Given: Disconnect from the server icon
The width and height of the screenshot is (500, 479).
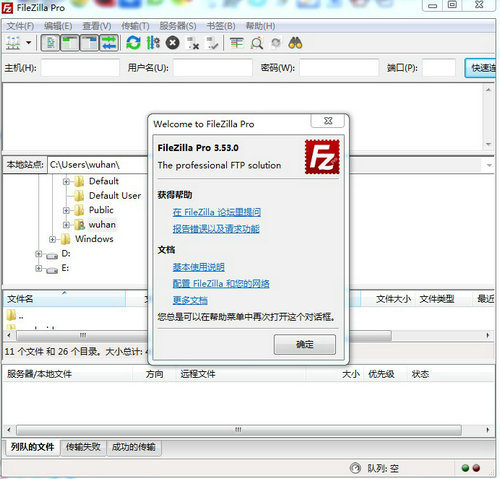Looking at the screenshot, I should (x=192, y=43).
